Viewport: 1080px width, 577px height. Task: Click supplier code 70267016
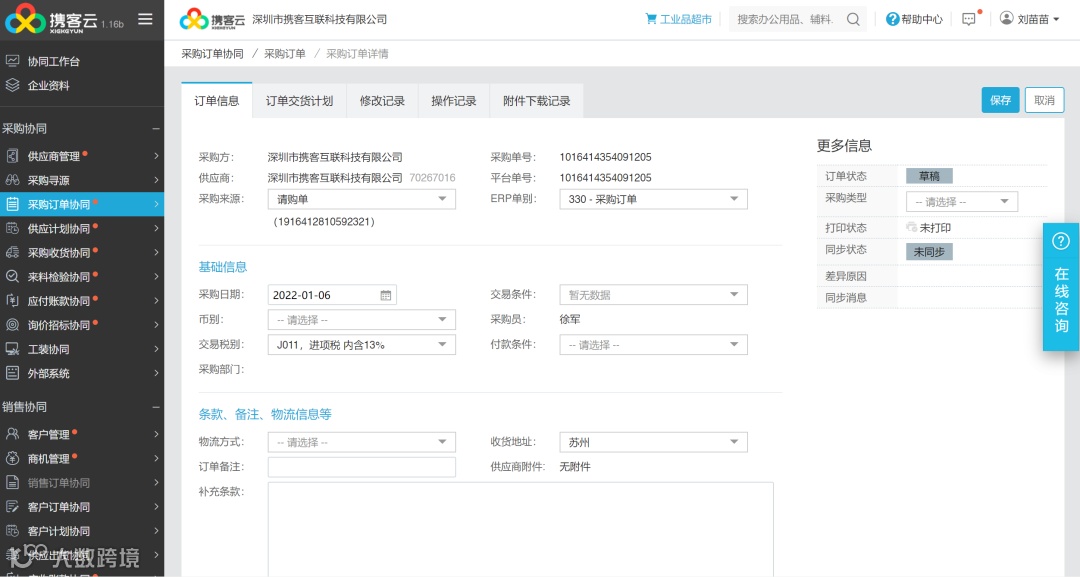pyautogui.click(x=432, y=178)
